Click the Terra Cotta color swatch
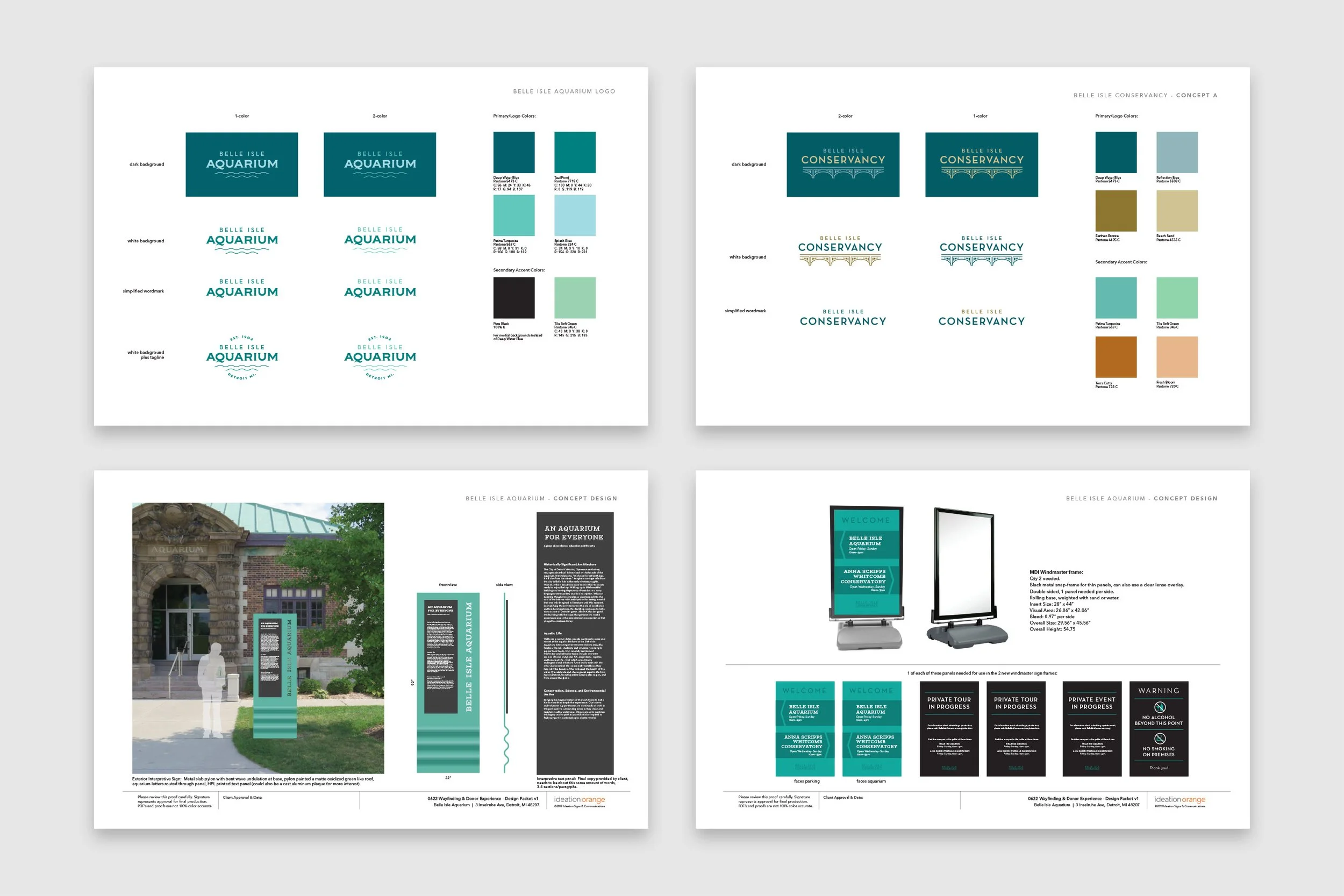The width and height of the screenshot is (1344, 896). click(1116, 357)
